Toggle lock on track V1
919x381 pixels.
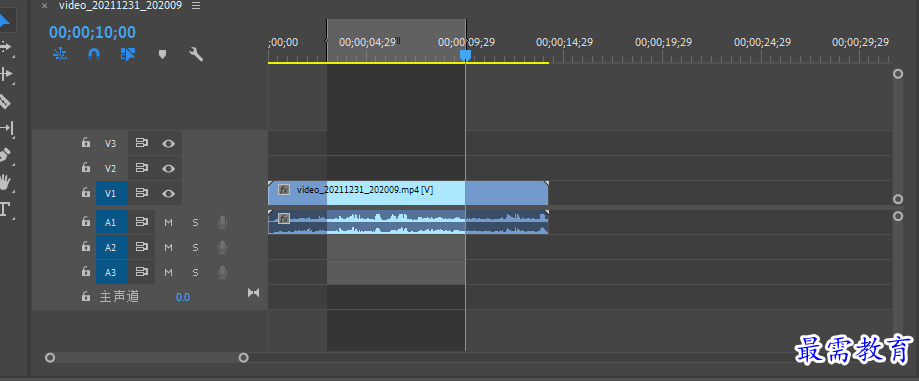click(86, 193)
